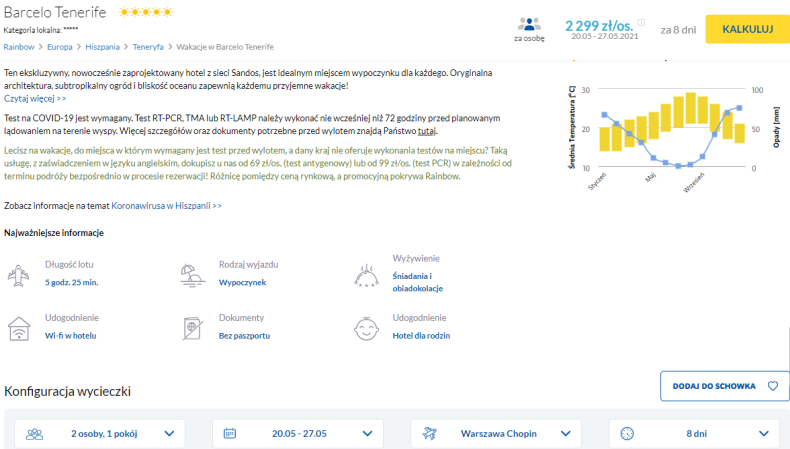790x449 pixels.
Task: Open the 'Warszawa Chopin' airport dropdown
Action: (496, 433)
